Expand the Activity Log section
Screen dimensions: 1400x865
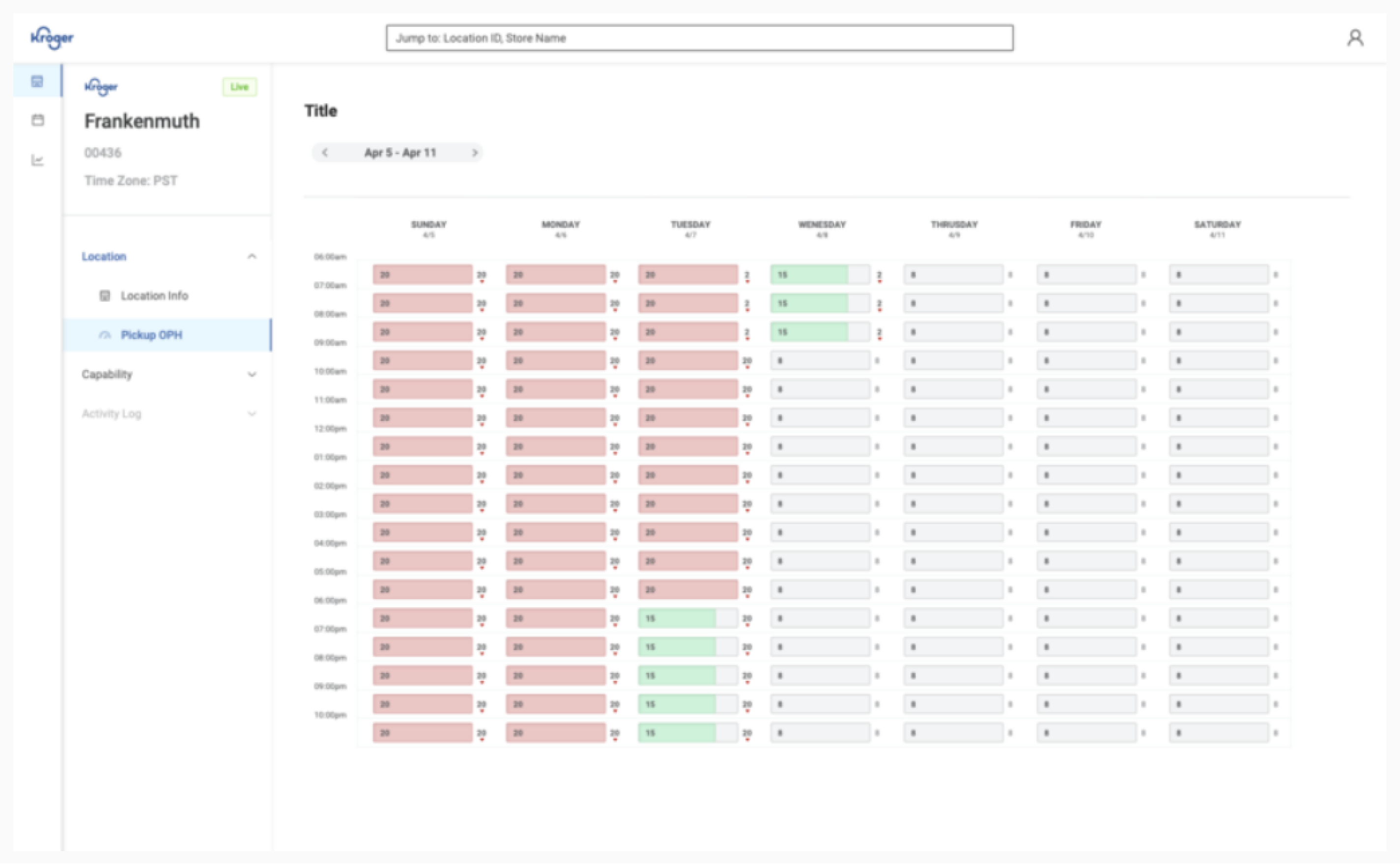pyautogui.click(x=168, y=414)
